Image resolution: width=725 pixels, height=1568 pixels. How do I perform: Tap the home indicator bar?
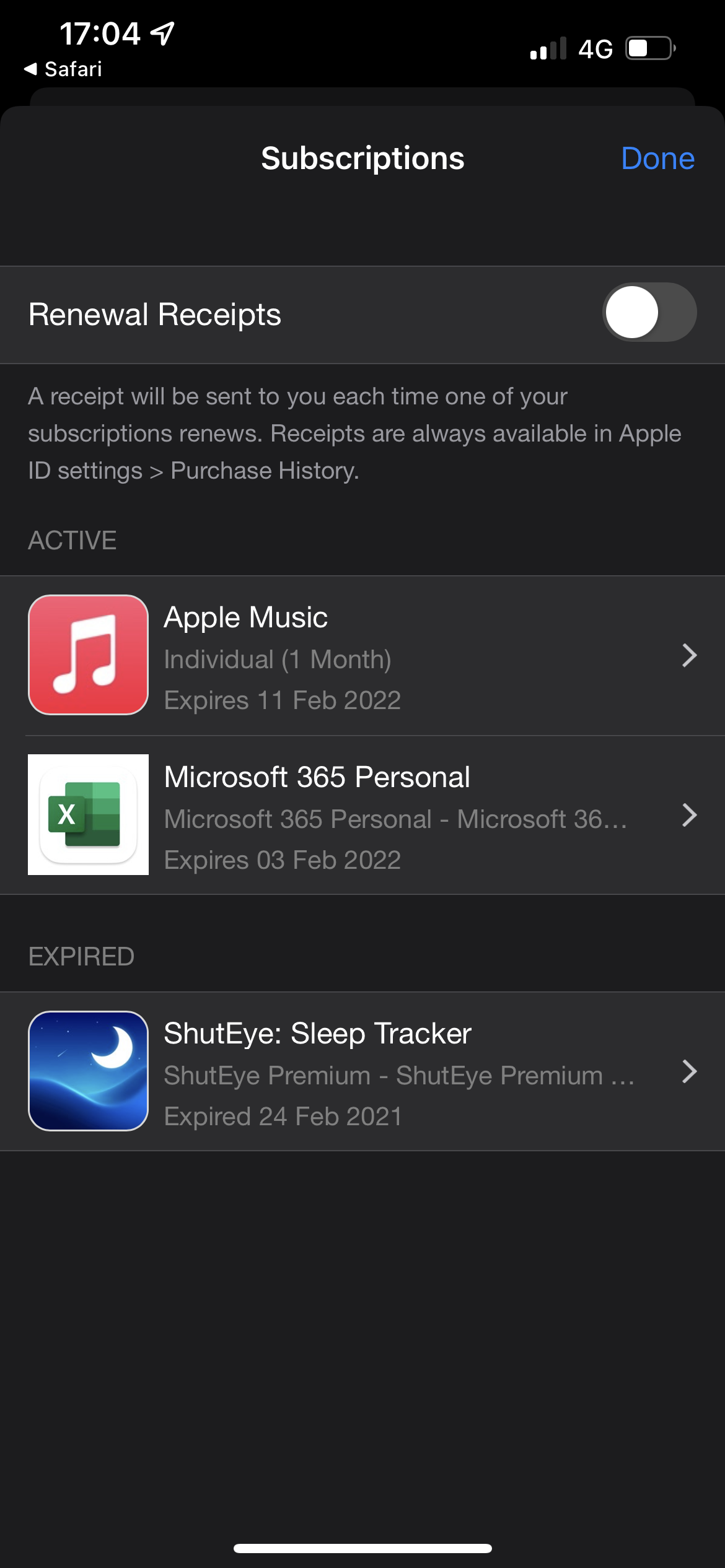click(362, 1548)
